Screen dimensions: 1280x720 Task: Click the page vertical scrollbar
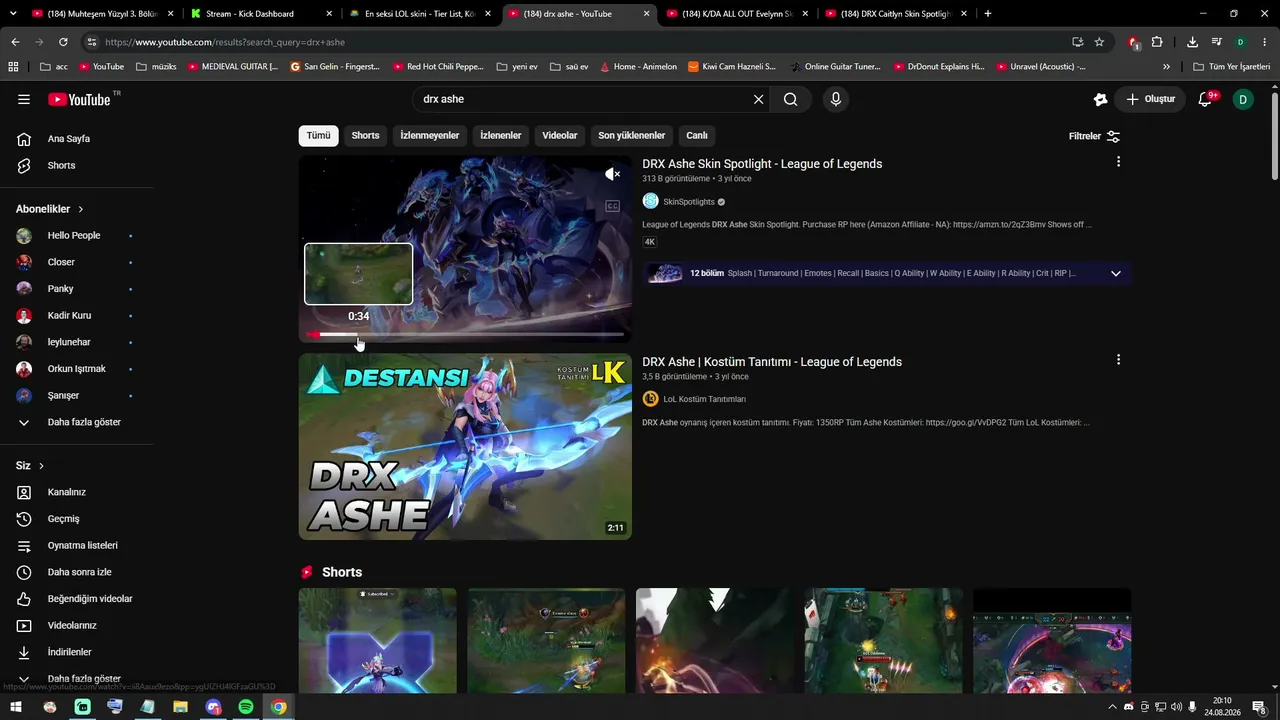[1274, 136]
